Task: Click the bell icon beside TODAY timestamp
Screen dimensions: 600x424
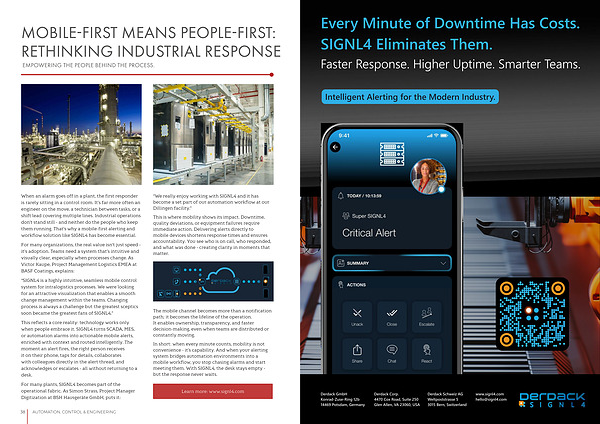Action: click(x=338, y=198)
